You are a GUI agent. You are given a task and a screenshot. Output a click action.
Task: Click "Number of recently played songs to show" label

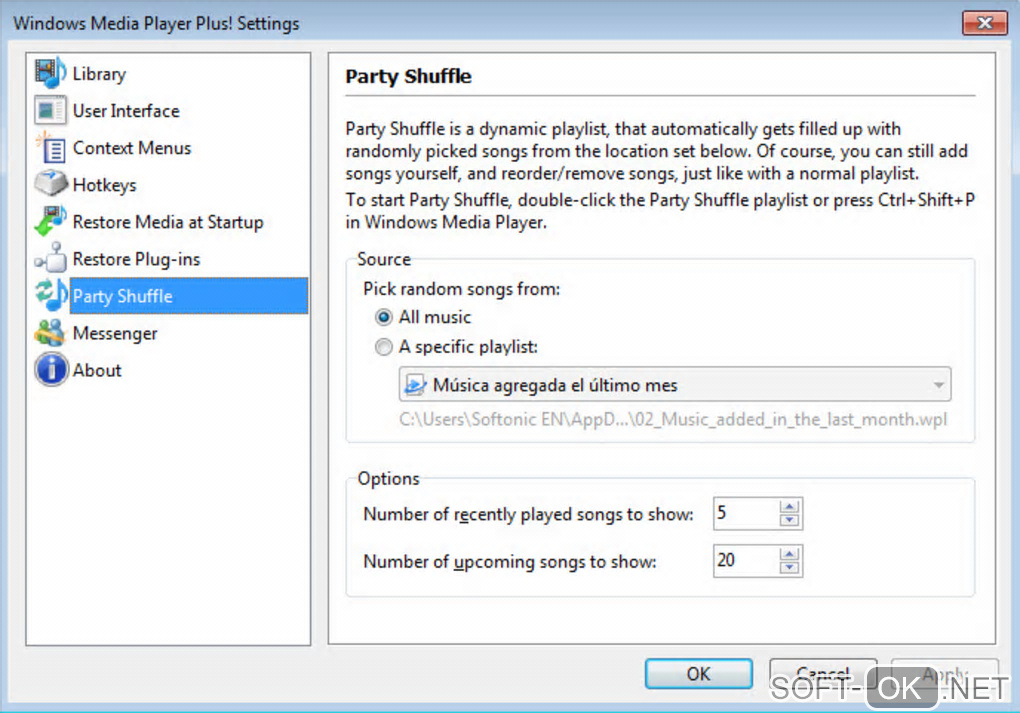(528, 514)
